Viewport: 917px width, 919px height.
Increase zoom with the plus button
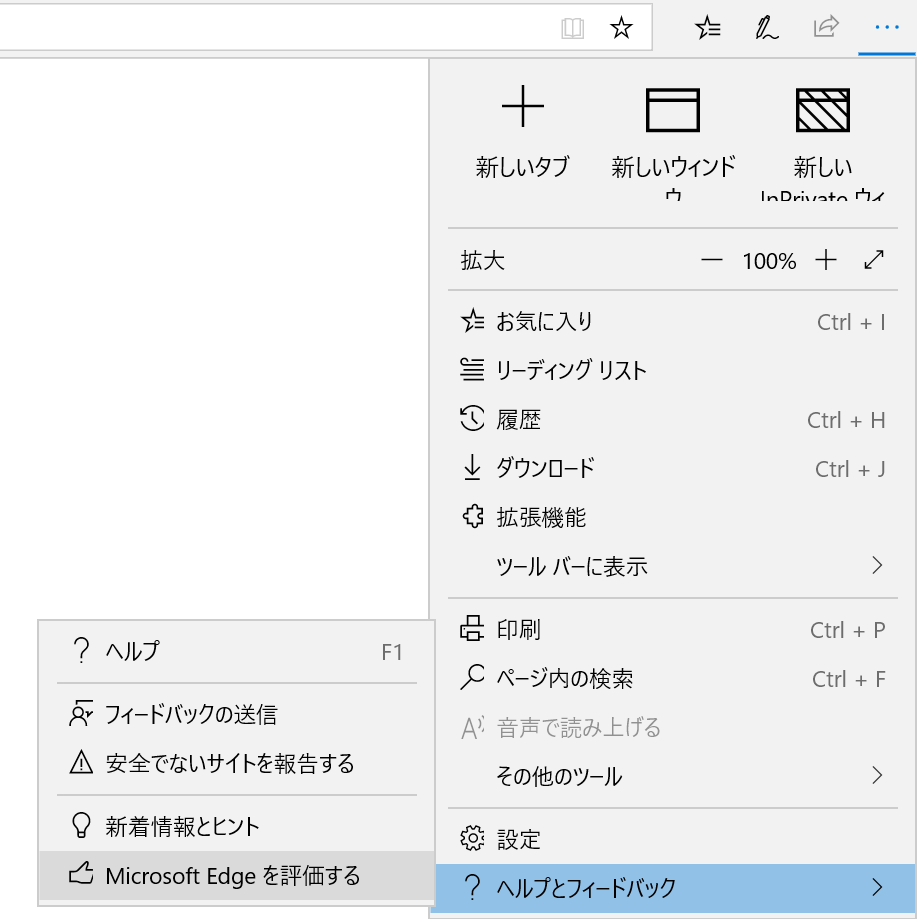pyautogui.click(x=826, y=260)
